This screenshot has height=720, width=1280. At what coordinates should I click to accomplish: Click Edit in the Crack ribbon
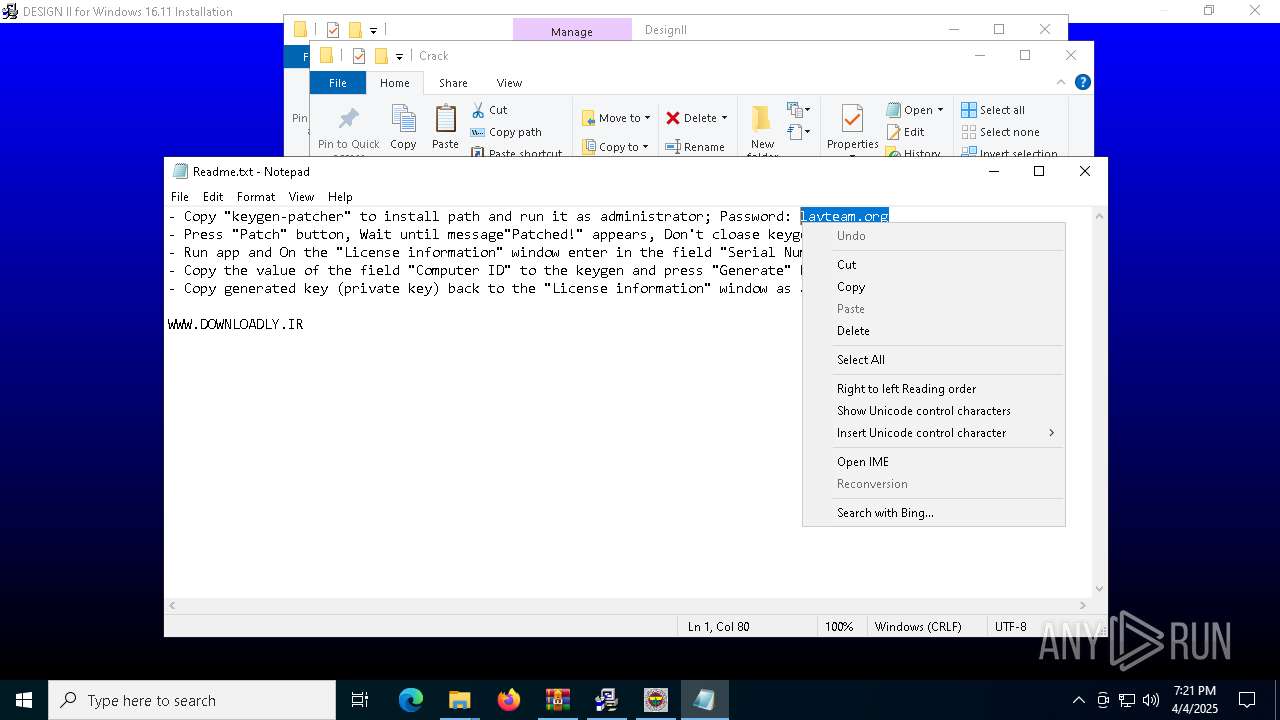[x=905, y=132]
